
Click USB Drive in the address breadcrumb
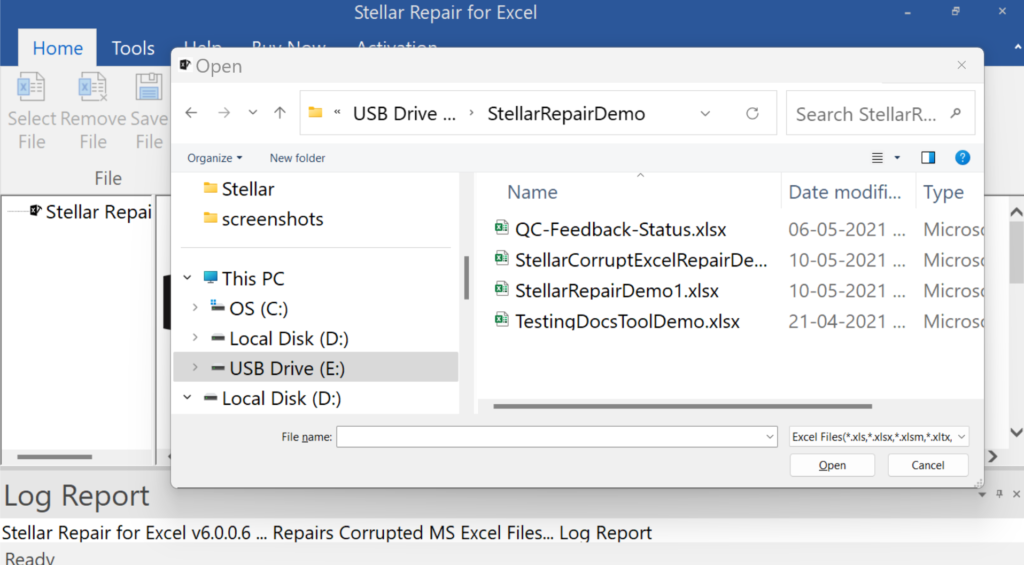point(404,114)
